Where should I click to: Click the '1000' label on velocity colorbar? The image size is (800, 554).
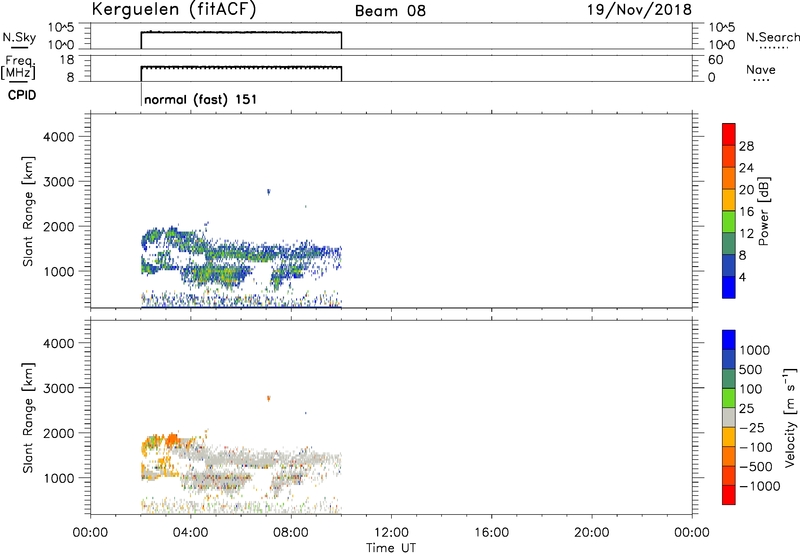(x=755, y=350)
